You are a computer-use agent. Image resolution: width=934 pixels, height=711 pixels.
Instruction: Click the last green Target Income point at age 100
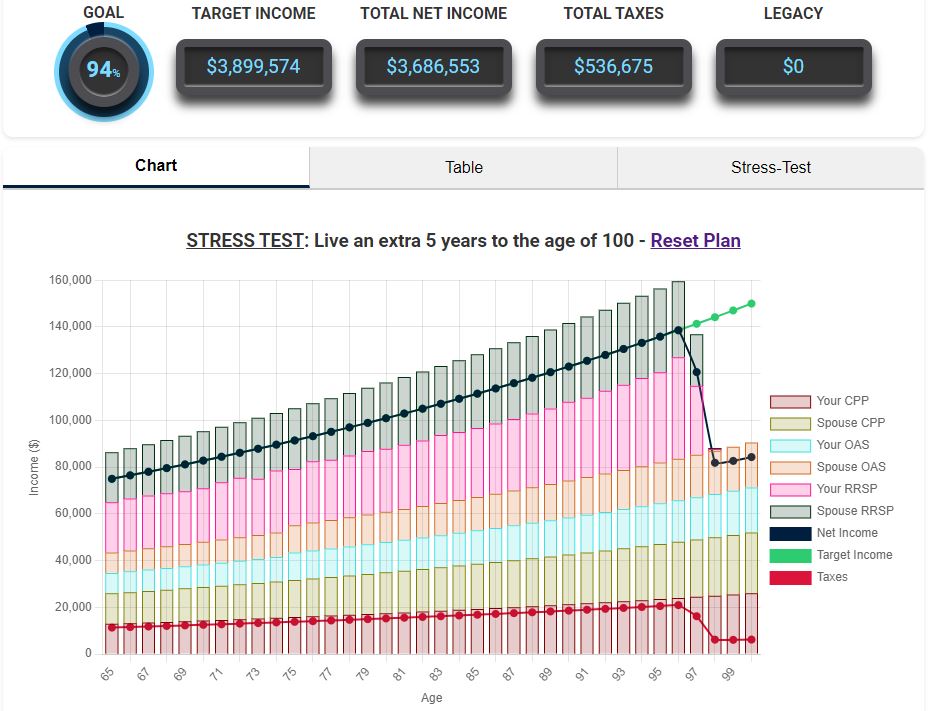[x=751, y=304]
